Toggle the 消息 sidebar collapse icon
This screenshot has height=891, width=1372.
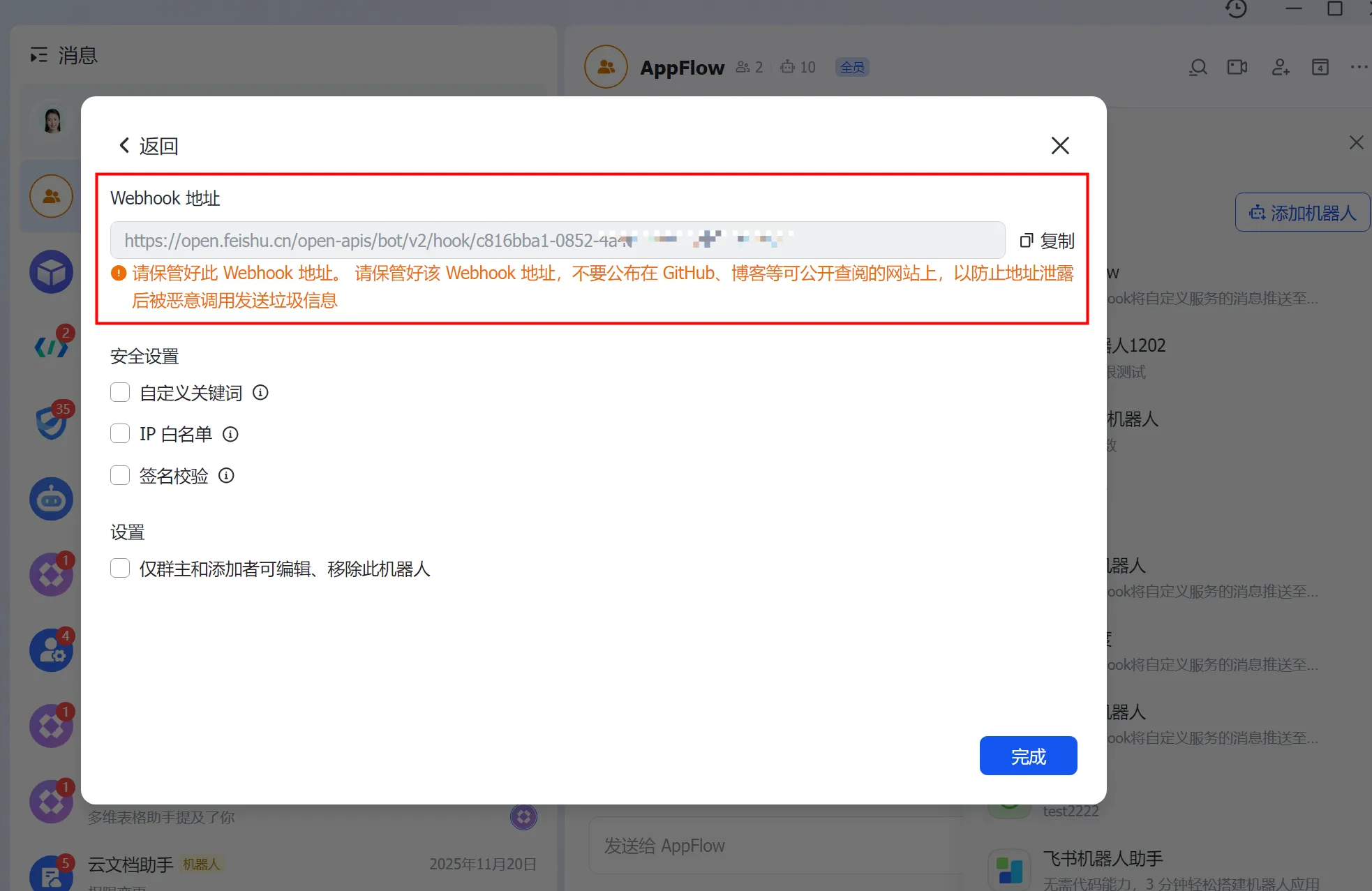[39, 55]
